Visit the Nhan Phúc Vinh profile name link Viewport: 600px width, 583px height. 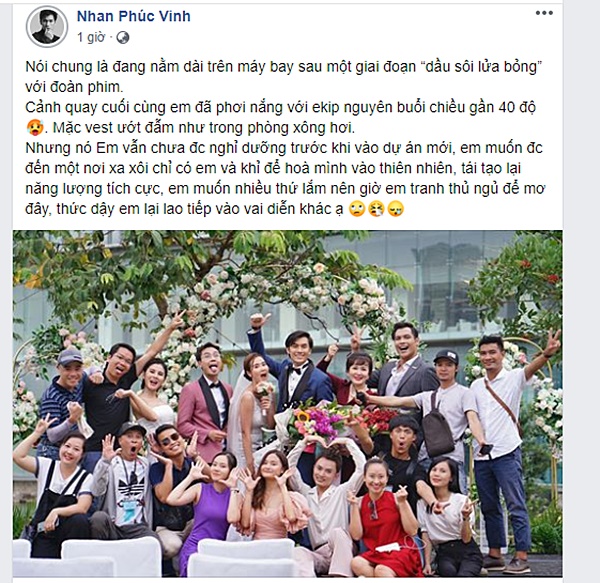coord(134,16)
